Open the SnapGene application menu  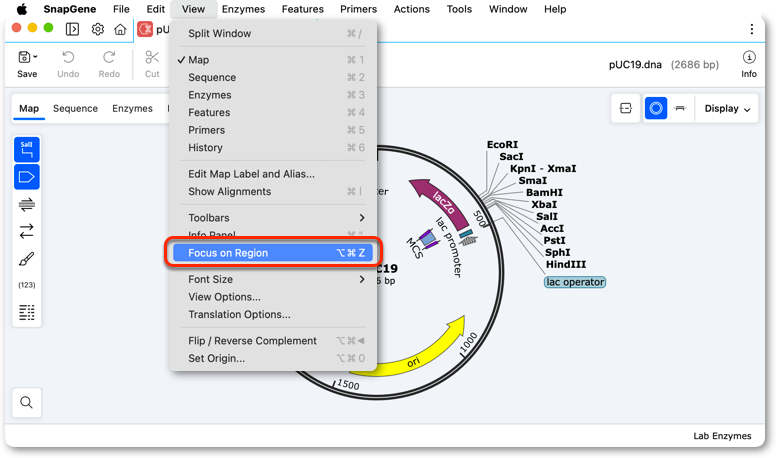[70, 9]
